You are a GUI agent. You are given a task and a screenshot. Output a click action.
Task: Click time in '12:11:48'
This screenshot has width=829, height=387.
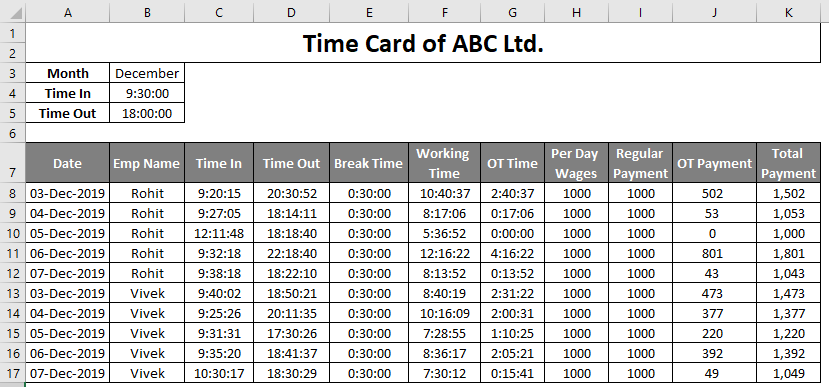219,233
